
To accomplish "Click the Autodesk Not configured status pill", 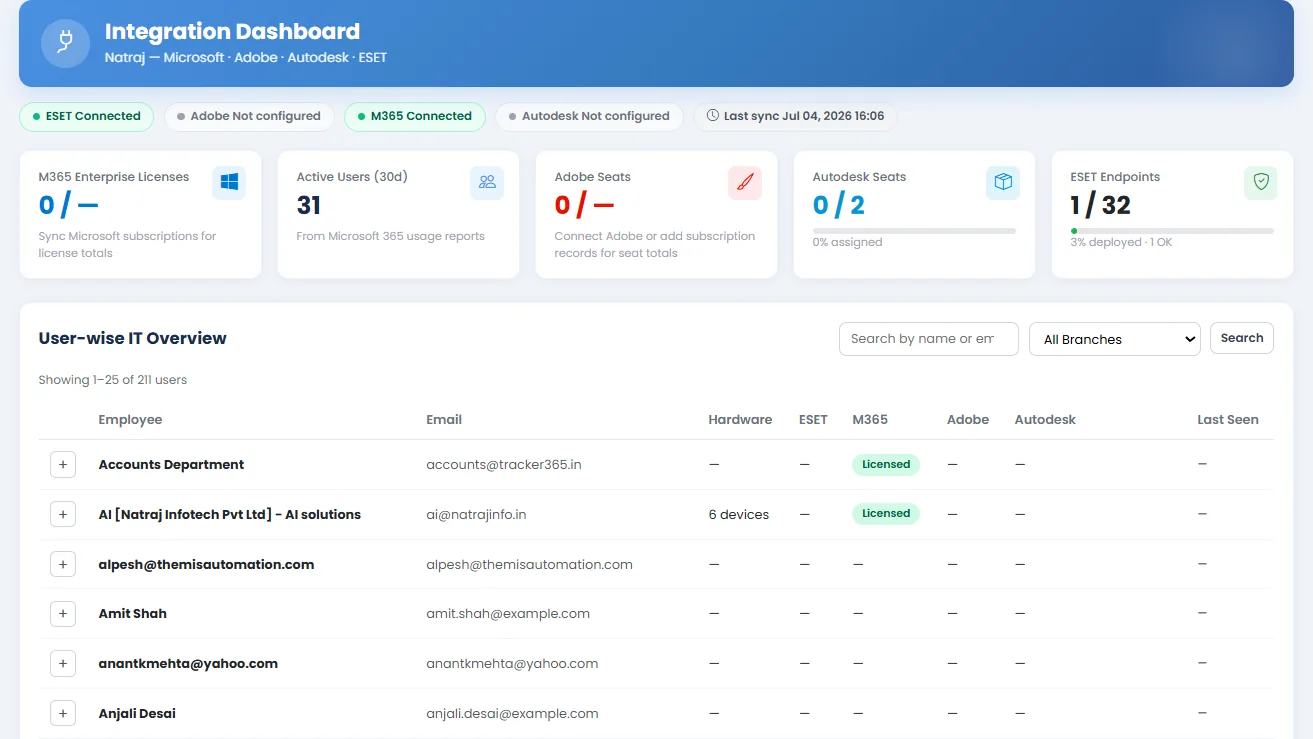I will point(589,116).
